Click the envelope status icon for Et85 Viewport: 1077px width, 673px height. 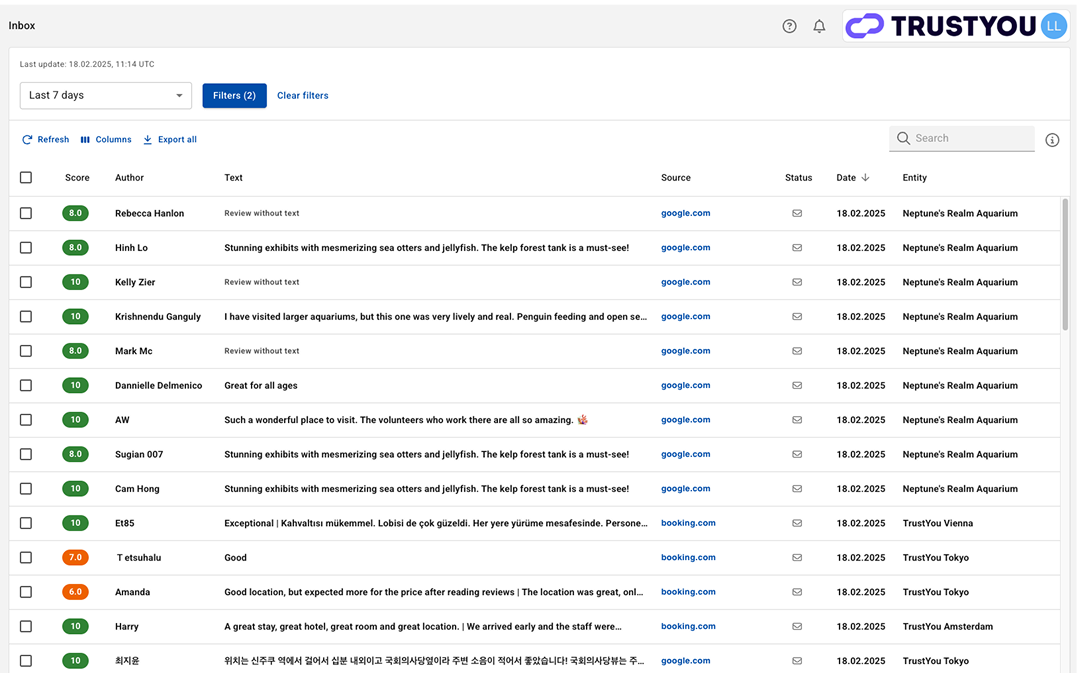pyautogui.click(x=797, y=523)
